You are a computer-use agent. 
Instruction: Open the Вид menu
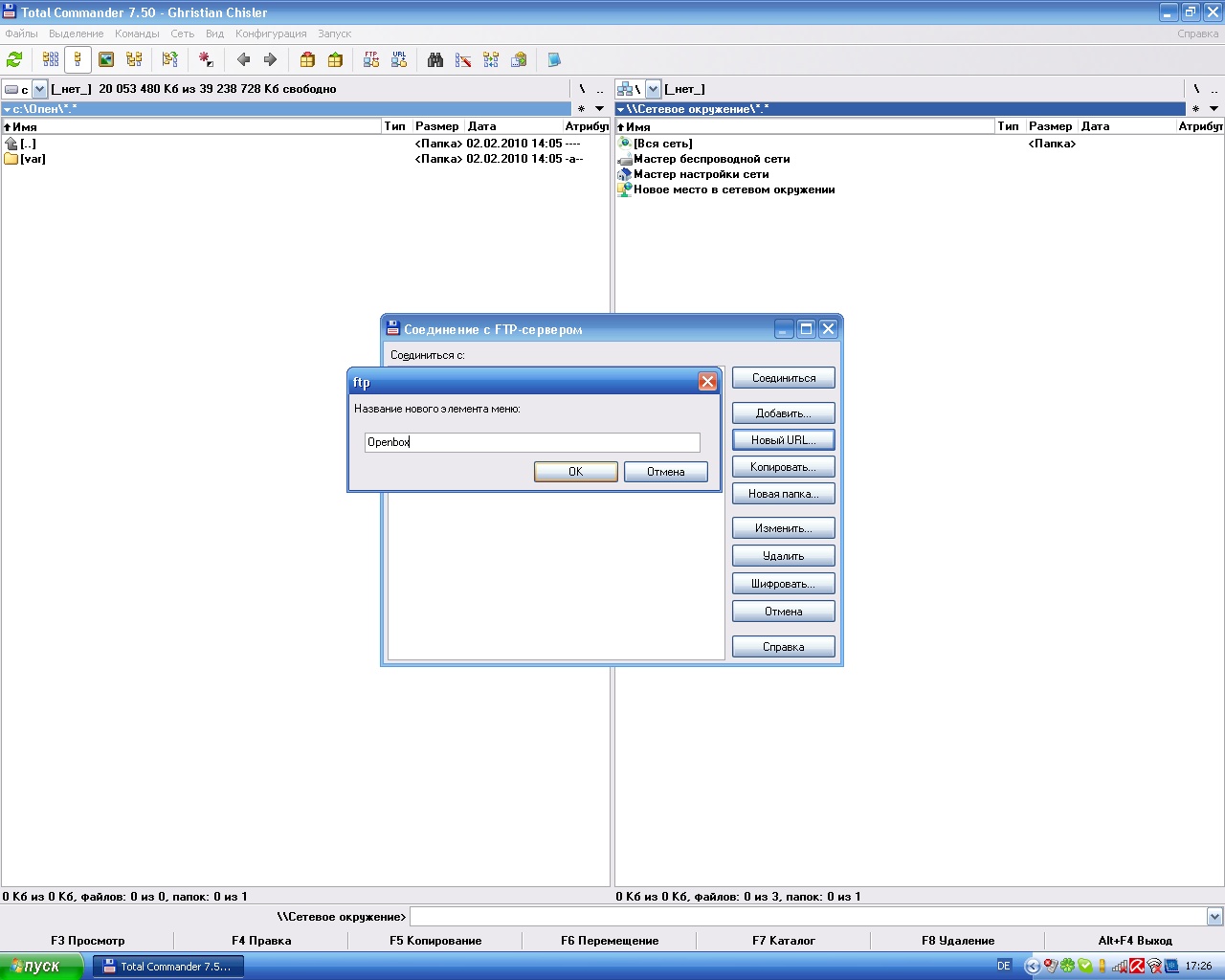(x=214, y=33)
